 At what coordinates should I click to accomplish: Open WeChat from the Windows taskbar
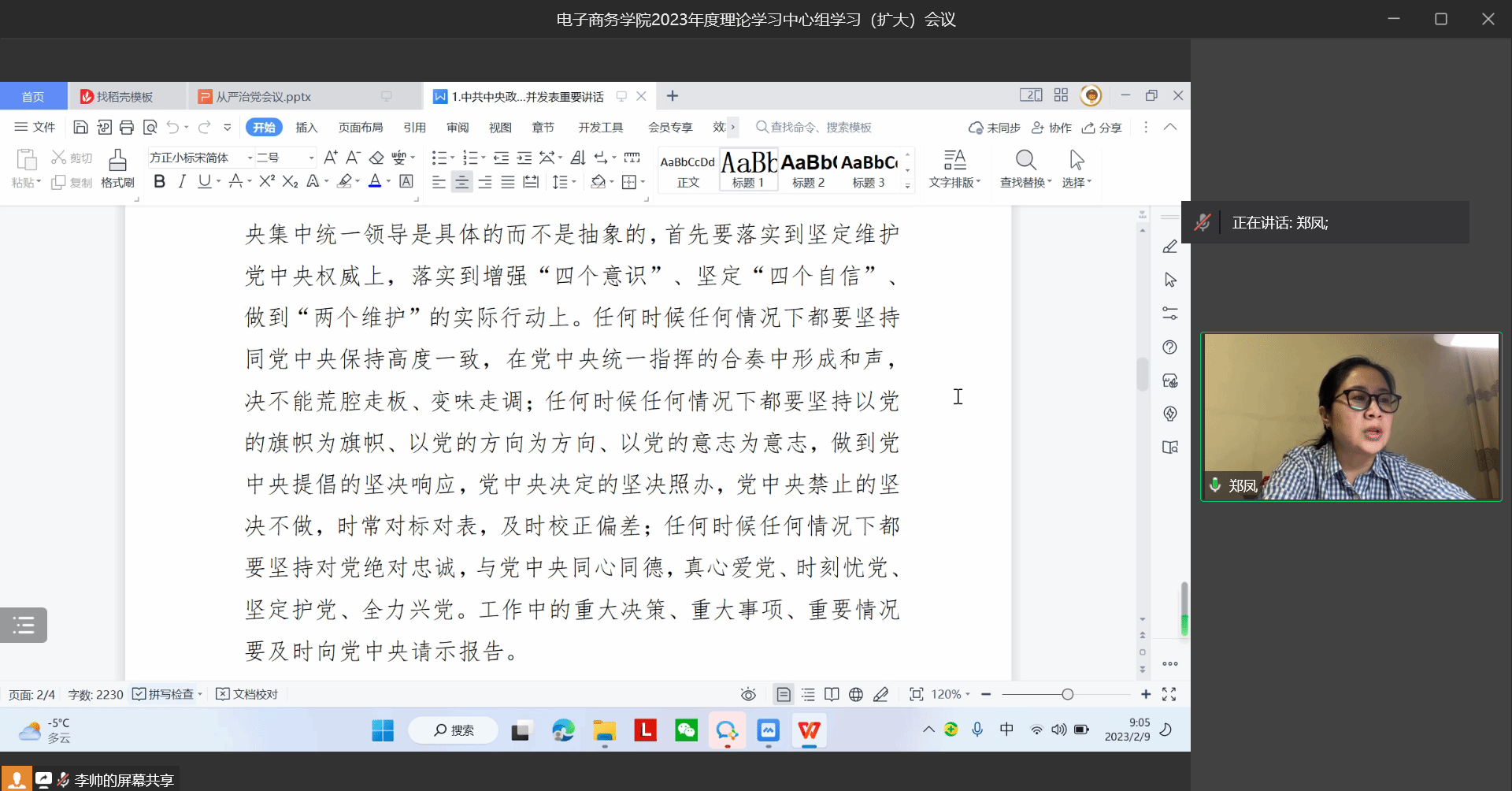click(686, 730)
